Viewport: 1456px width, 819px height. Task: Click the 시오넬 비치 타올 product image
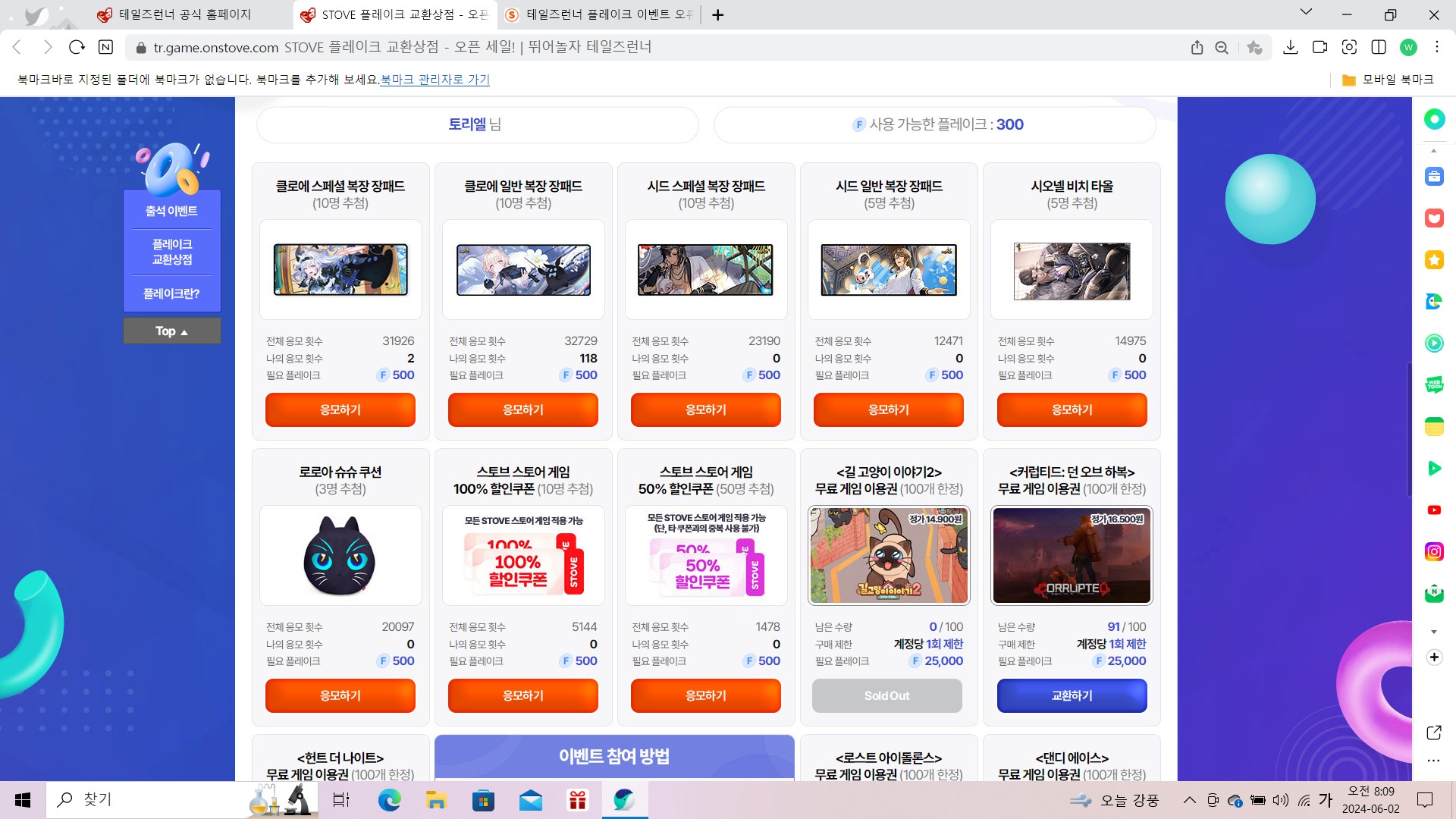pos(1072,271)
